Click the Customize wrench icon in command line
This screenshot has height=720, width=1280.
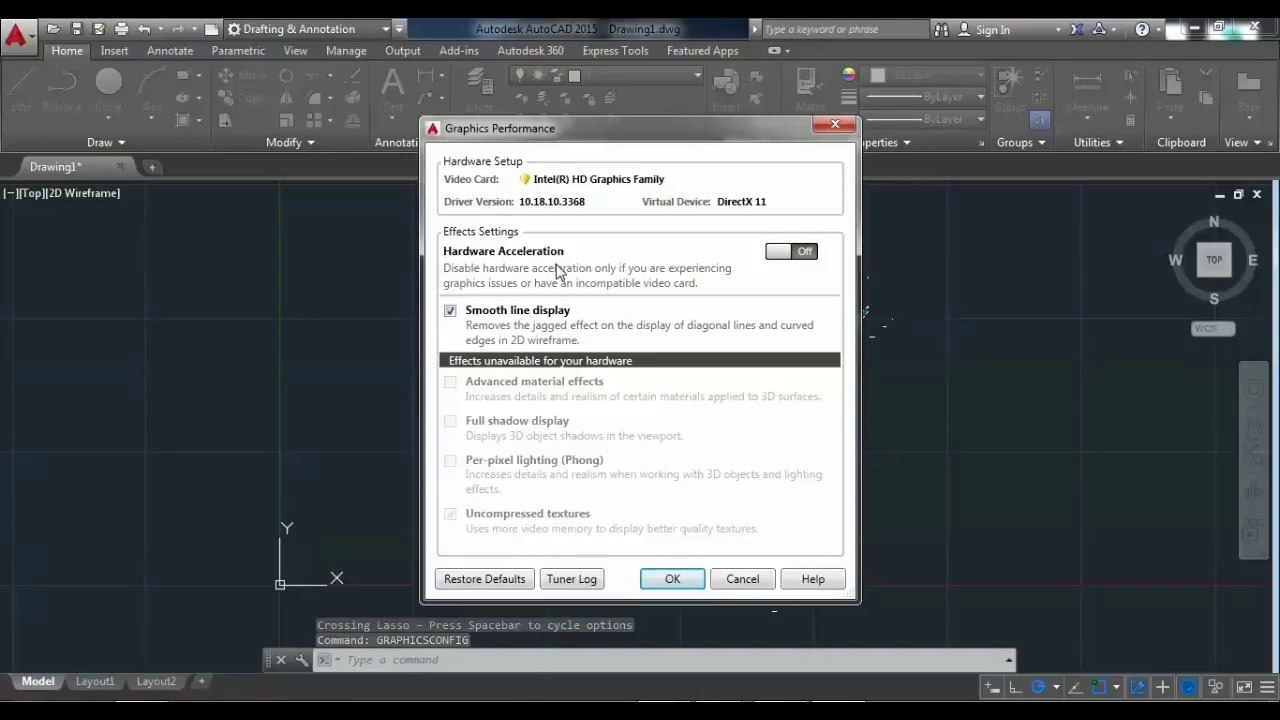click(x=301, y=660)
